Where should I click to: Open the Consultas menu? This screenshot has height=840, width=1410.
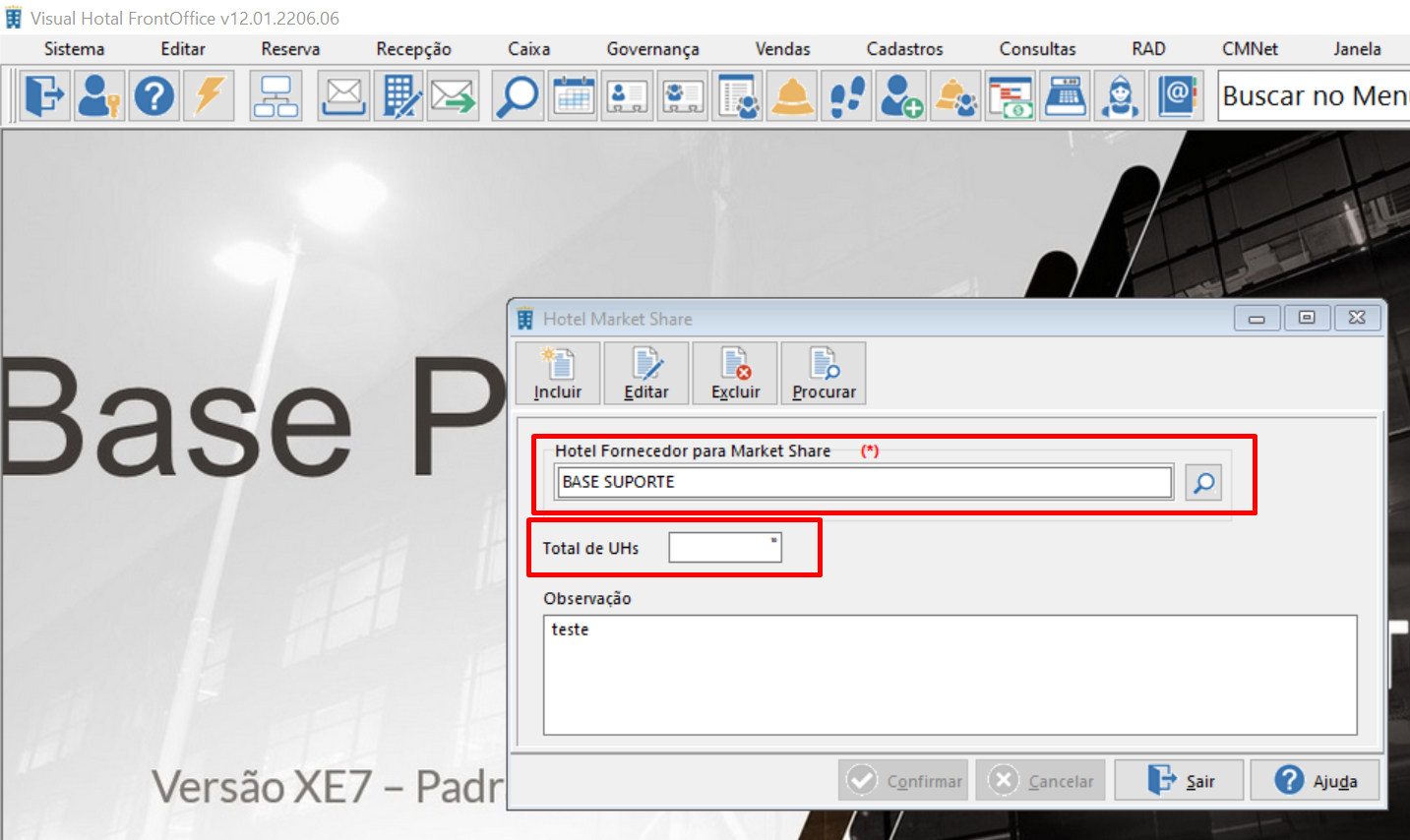tap(1037, 48)
